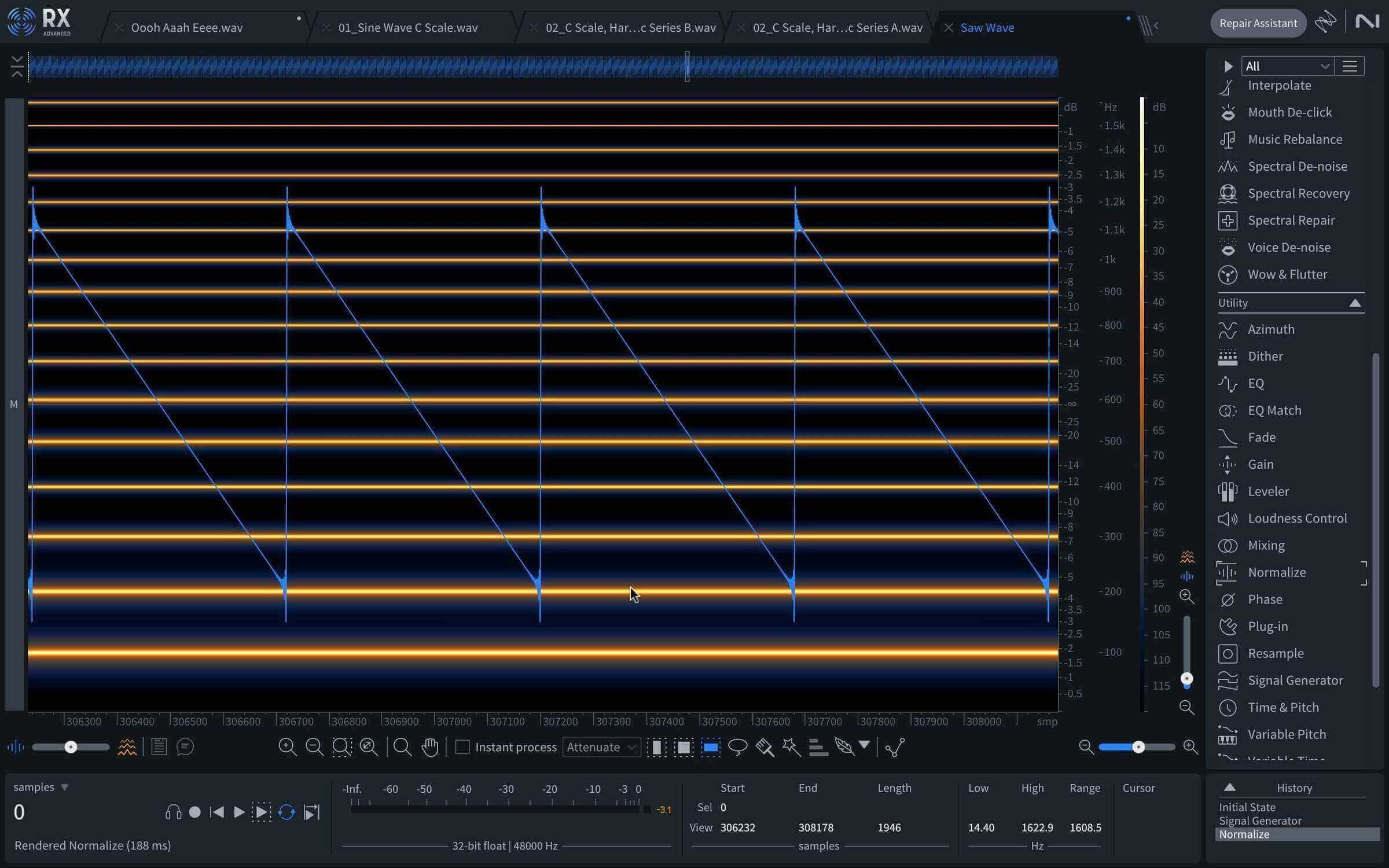Viewport: 1389px width, 868px height.
Task: Toggle the play selection button
Action: (261, 812)
